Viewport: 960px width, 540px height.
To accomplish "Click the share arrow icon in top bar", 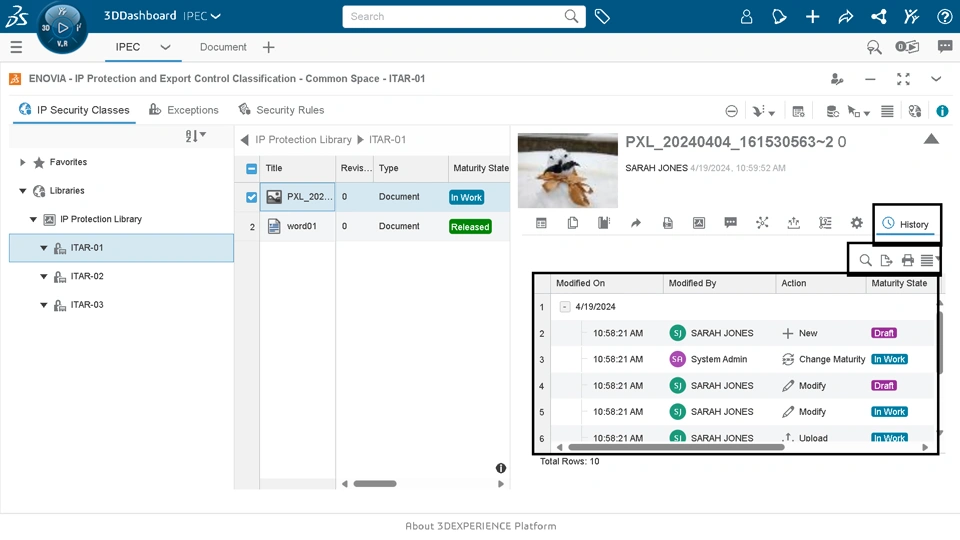I will [x=846, y=17].
